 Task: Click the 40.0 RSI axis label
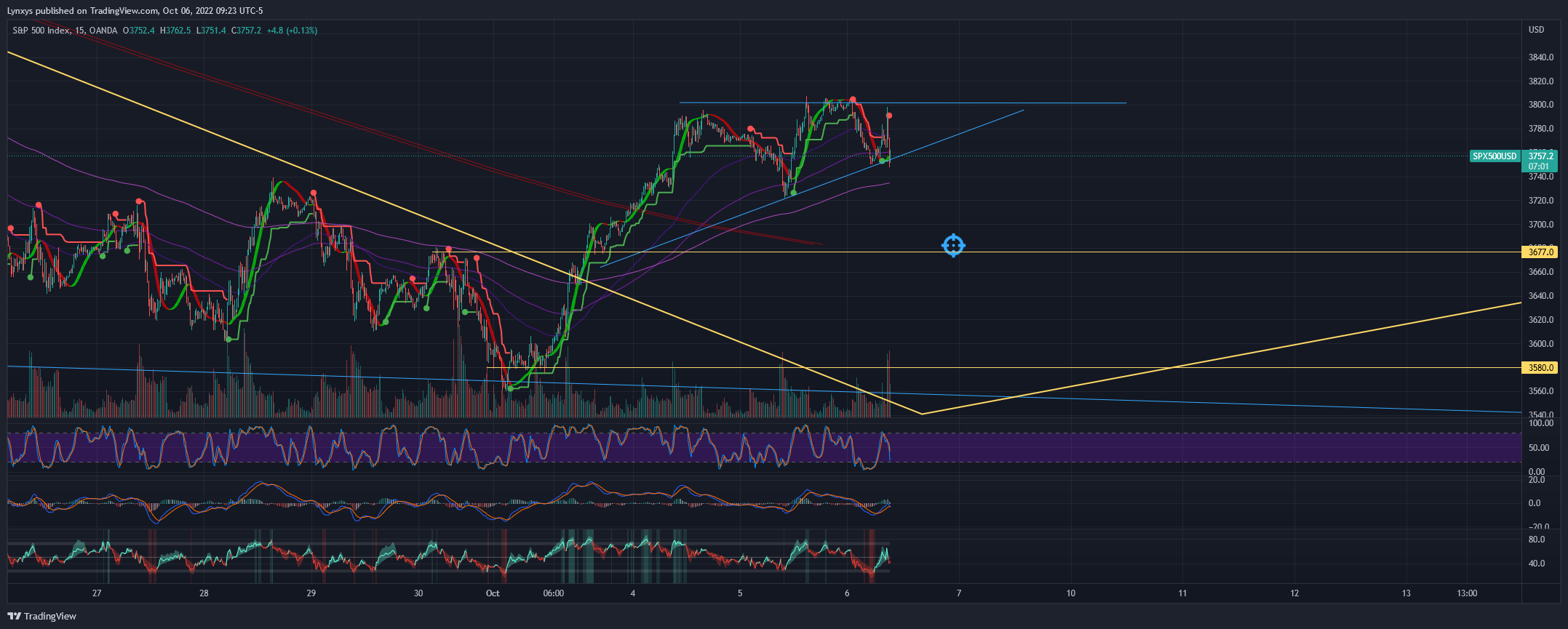point(1537,564)
